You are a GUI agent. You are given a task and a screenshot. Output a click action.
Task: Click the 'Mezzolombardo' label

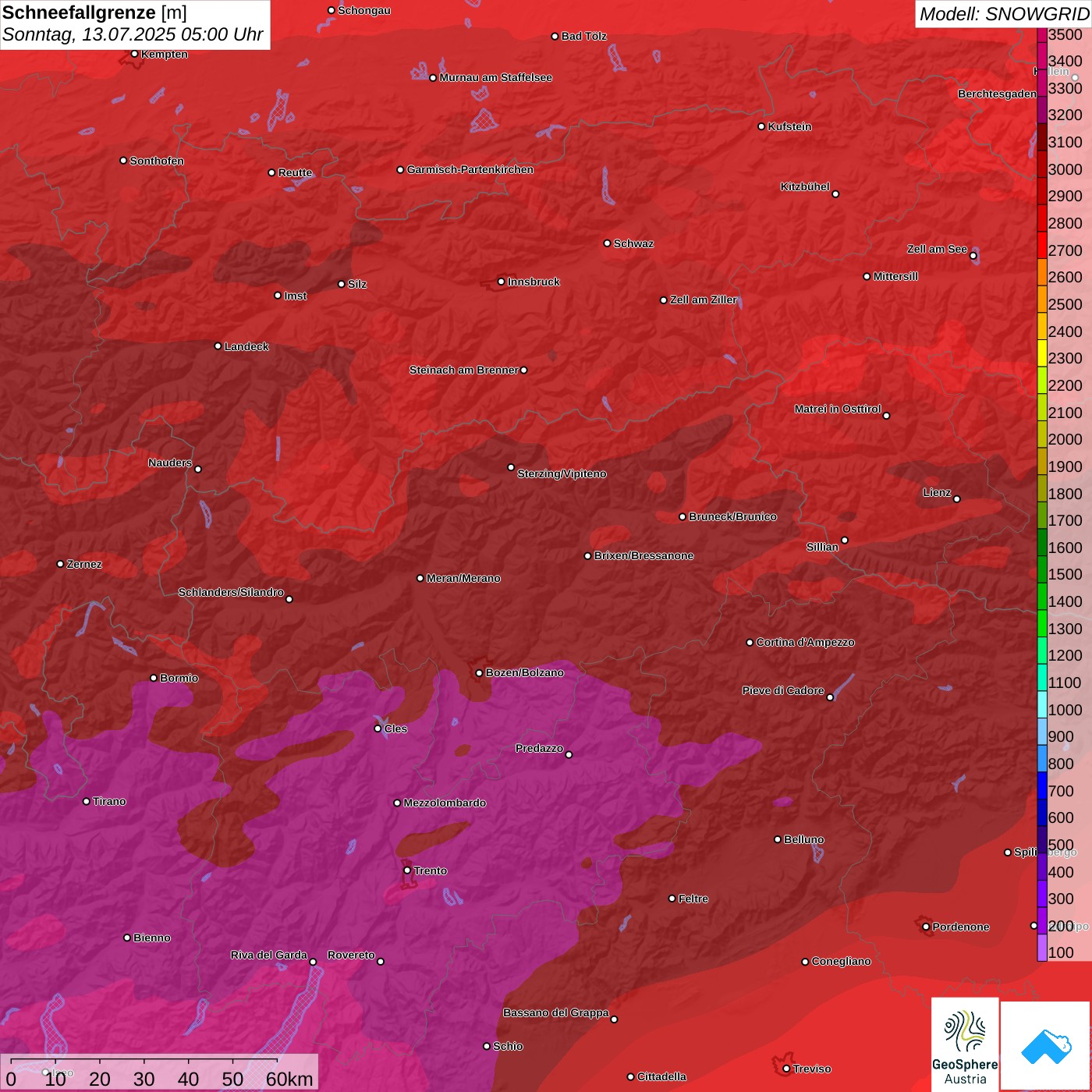[445, 803]
